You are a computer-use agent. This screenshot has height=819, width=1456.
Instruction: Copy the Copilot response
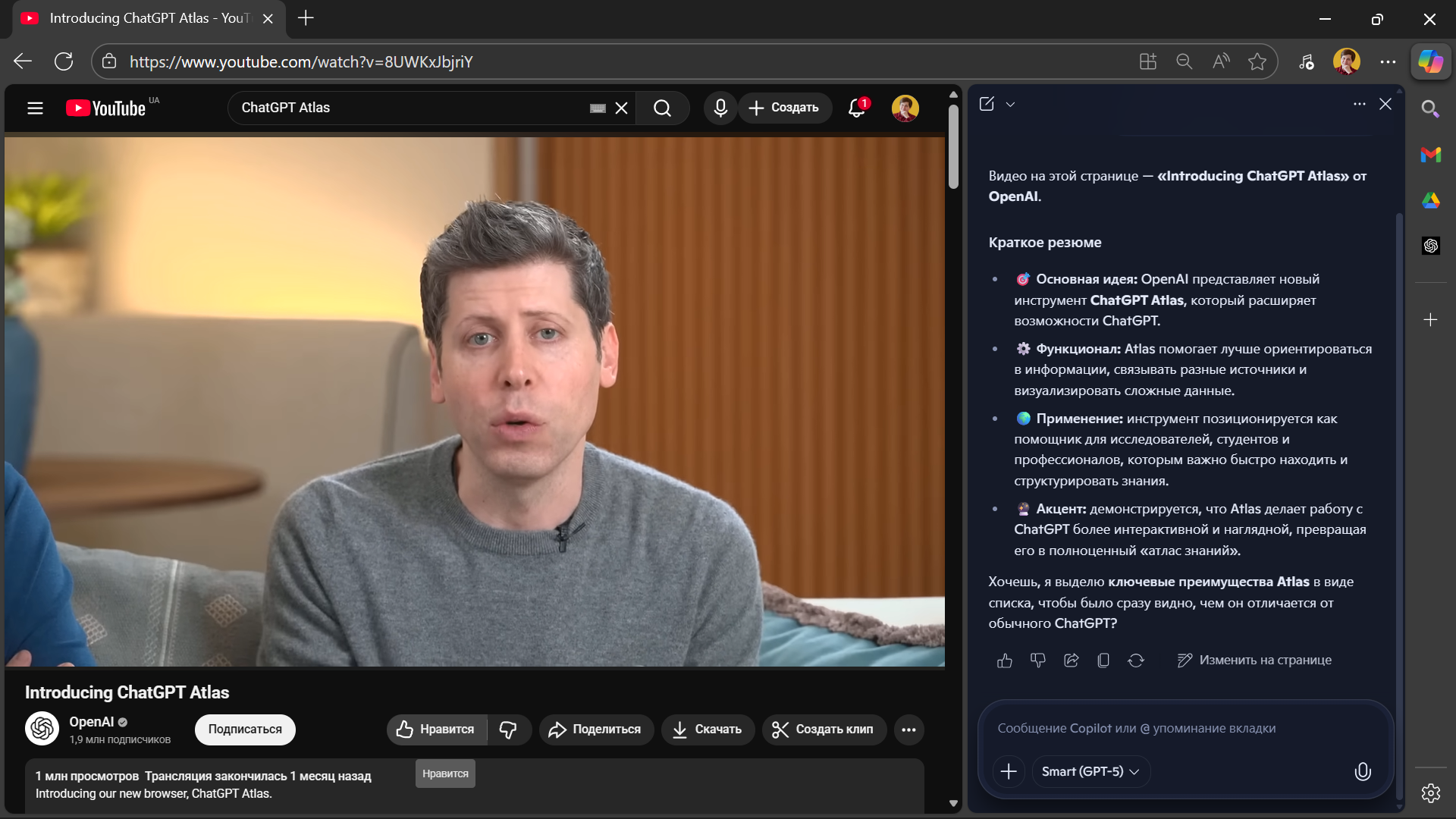point(1103,661)
